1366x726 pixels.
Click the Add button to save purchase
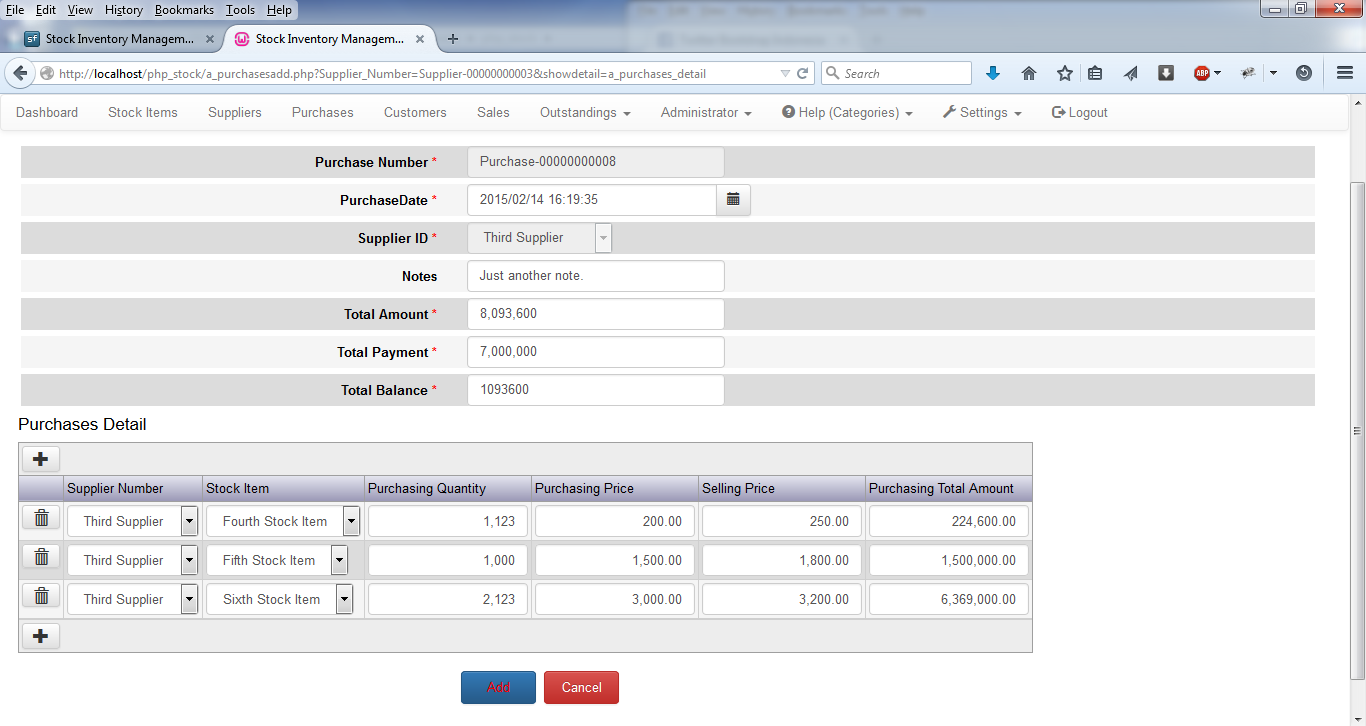tap(498, 687)
